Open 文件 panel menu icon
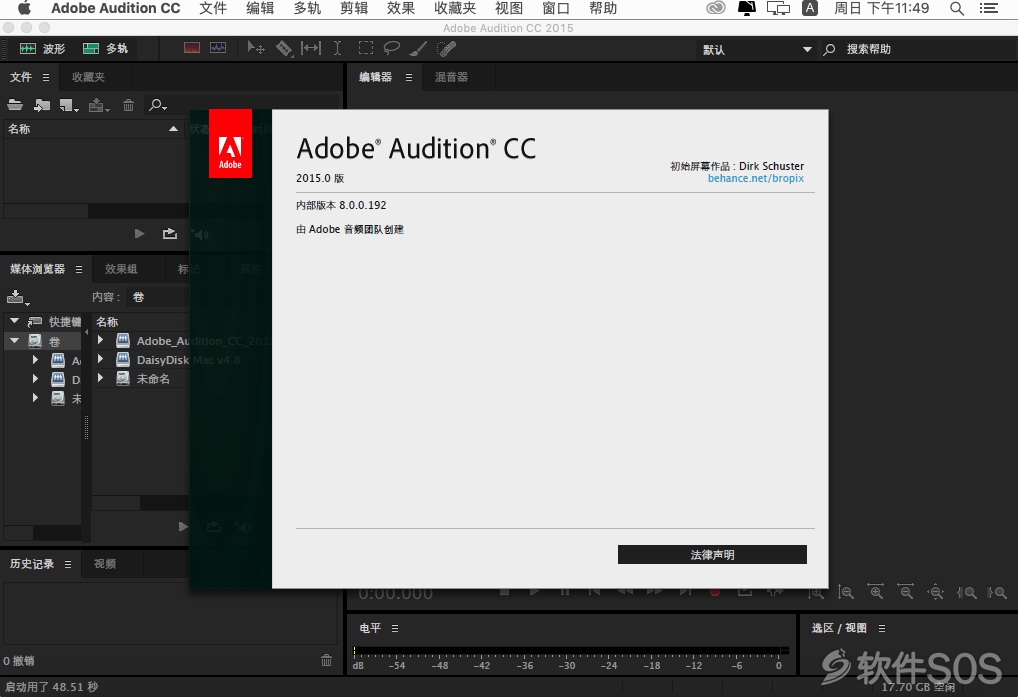The height and width of the screenshot is (697, 1018). pyautogui.click(x=45, y=77)
